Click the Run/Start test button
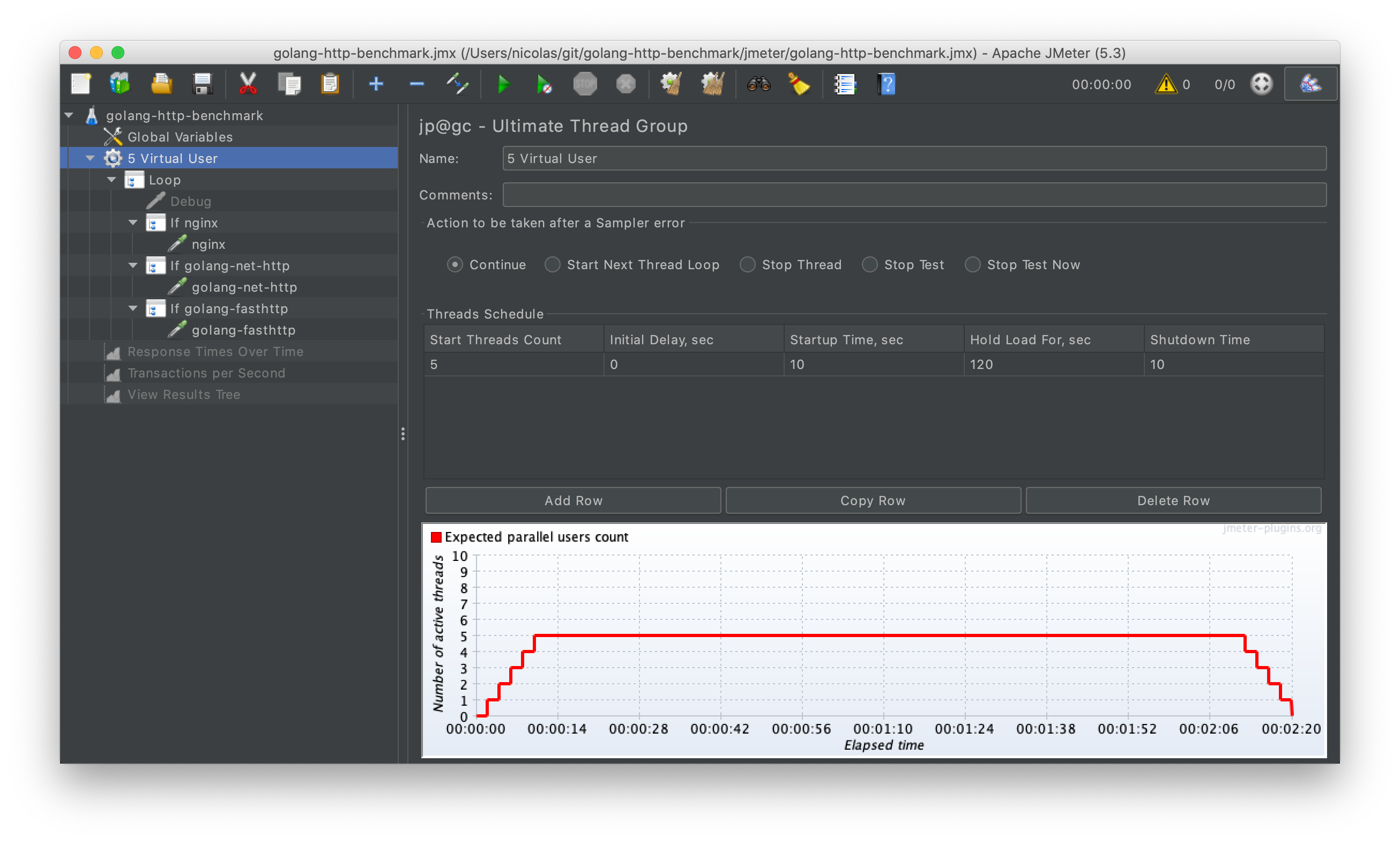Image resolution: width=1400 pixels, height=843 pixels. coord(504,85)
